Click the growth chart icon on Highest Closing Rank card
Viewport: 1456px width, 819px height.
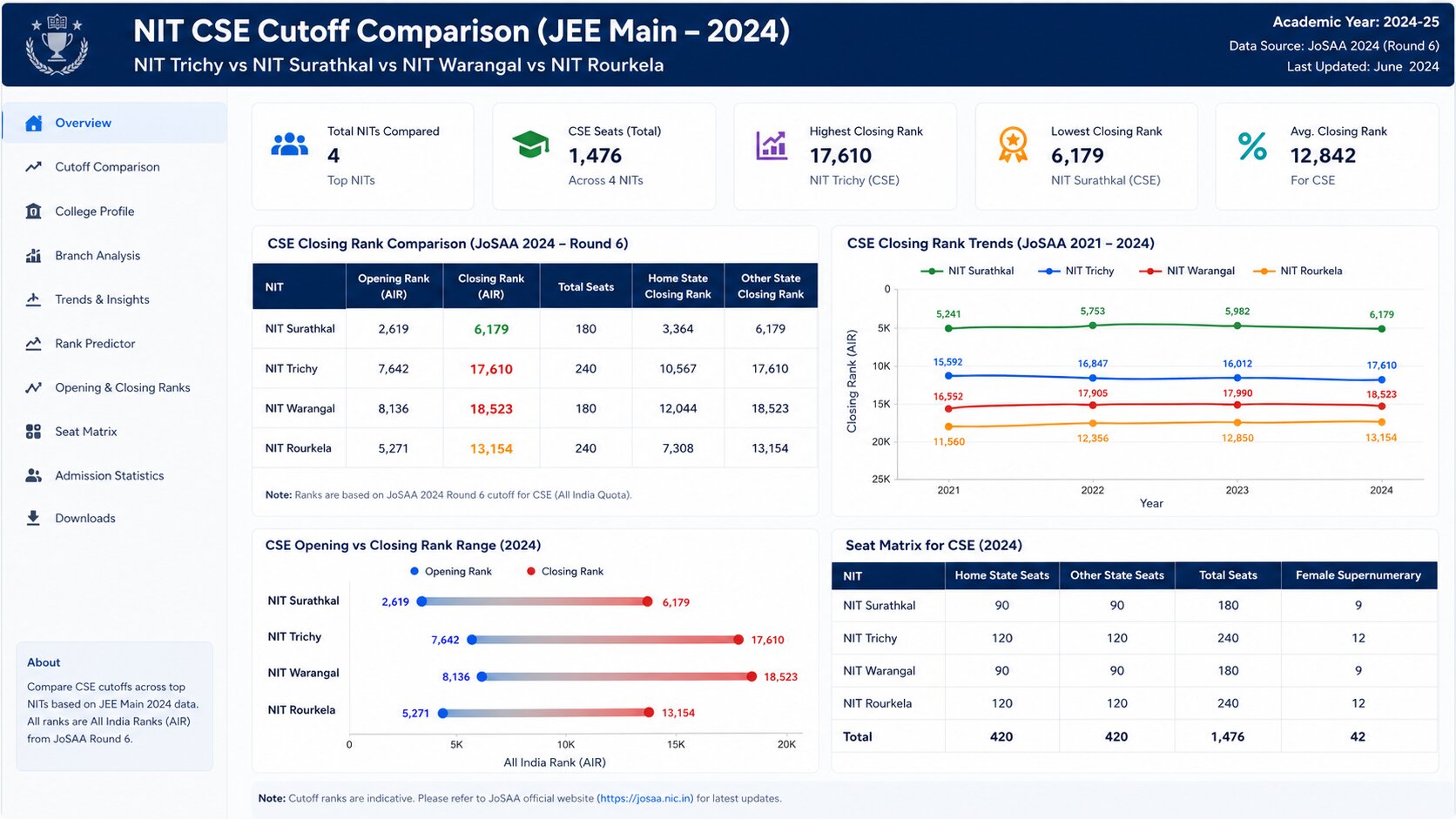coord(772,145)
